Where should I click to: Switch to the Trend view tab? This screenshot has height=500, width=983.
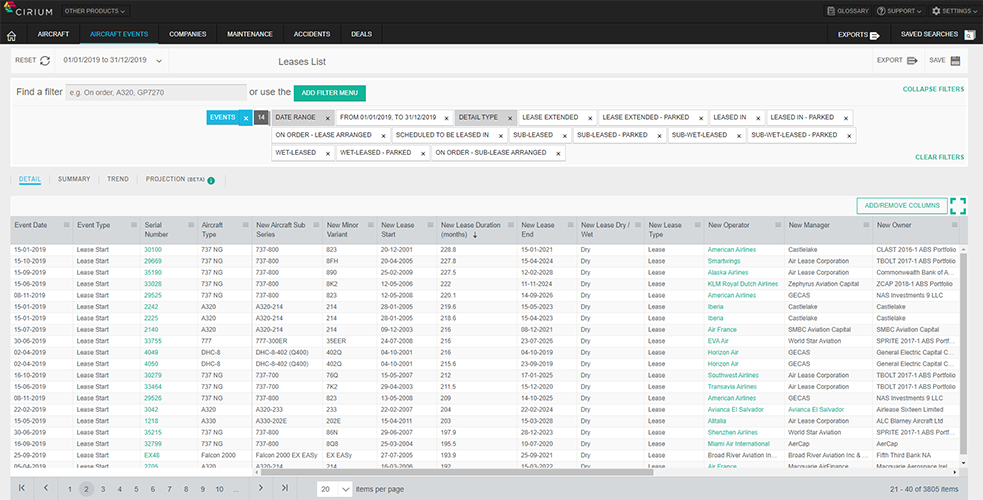point(118,179)
